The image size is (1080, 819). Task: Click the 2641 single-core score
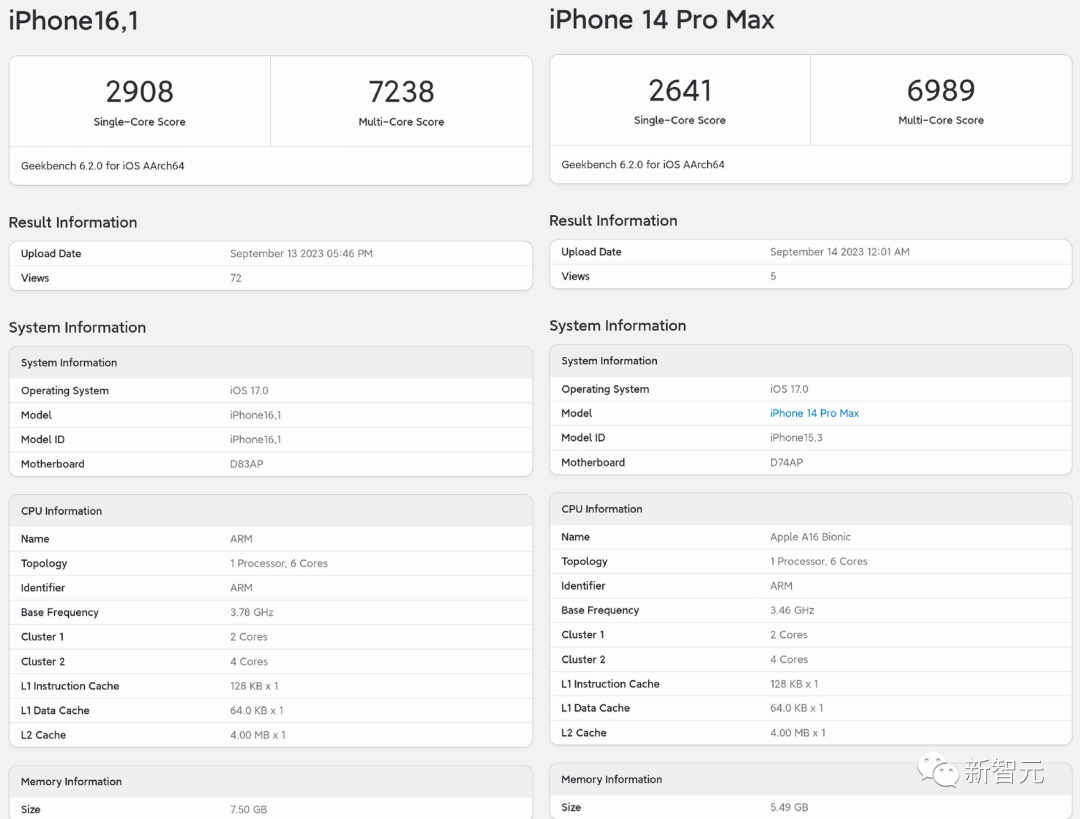(680, 91)
